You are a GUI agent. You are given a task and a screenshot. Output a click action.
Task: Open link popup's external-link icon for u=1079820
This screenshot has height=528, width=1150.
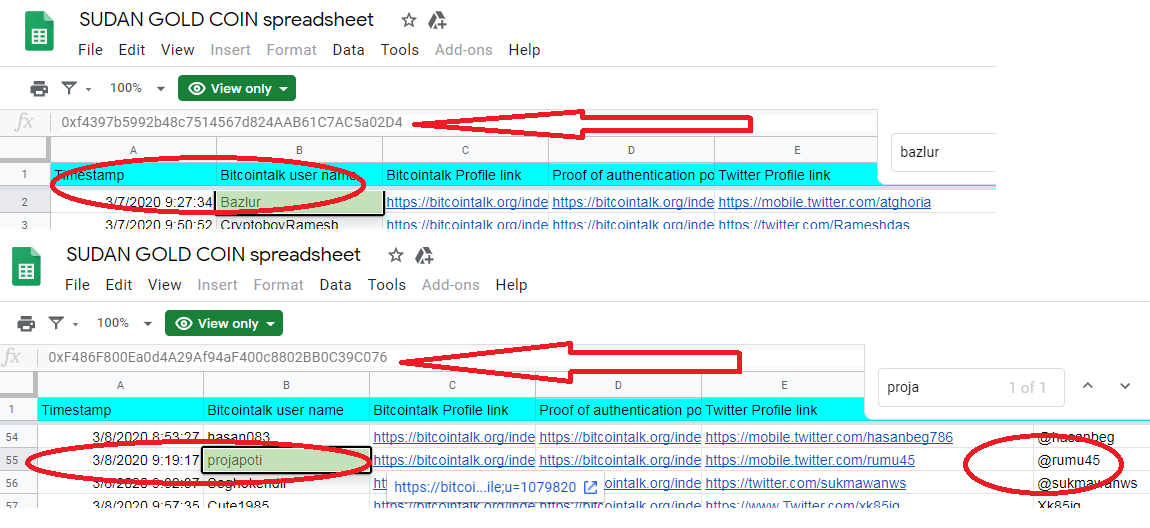pyautogui.click(x=590, y=487)
